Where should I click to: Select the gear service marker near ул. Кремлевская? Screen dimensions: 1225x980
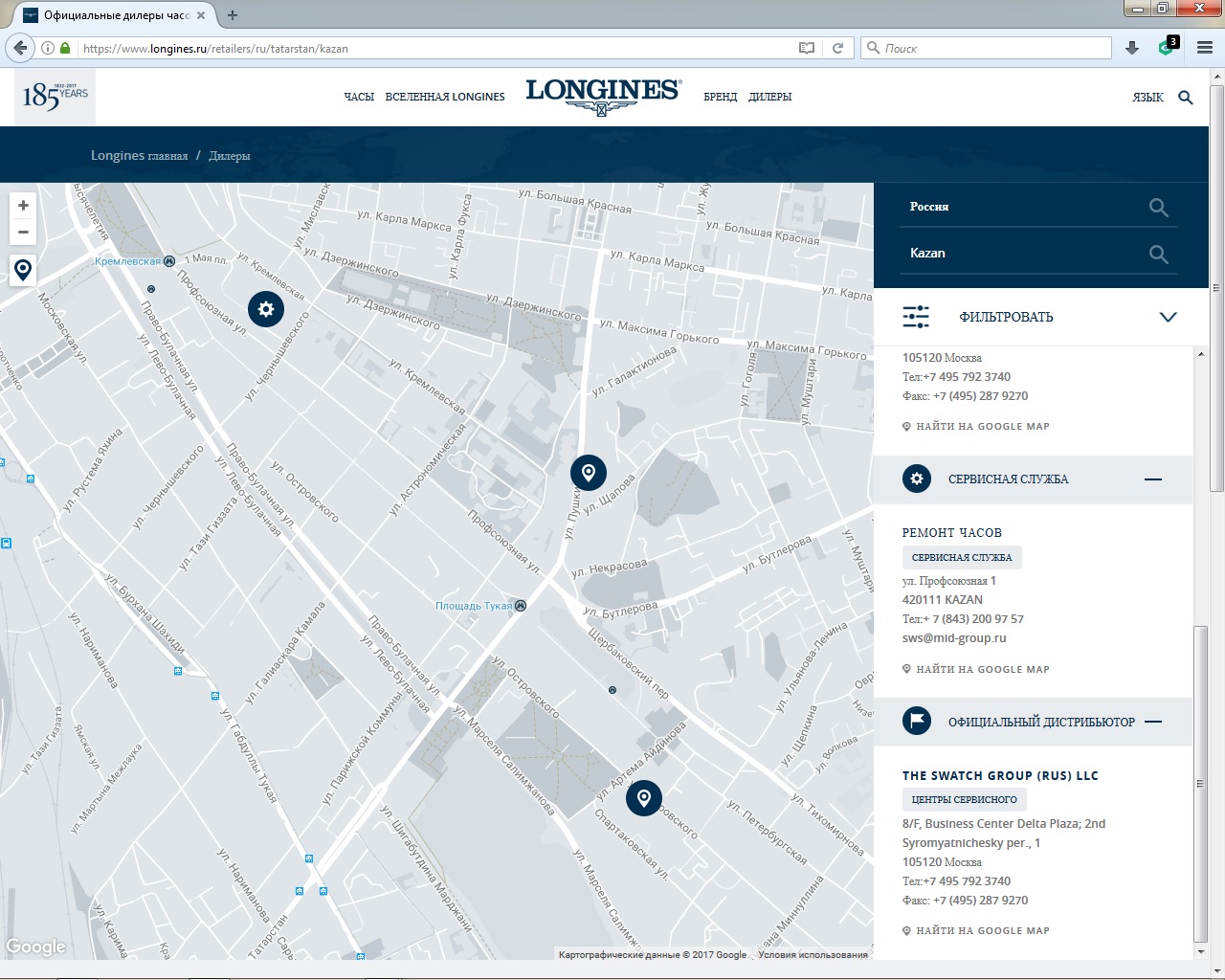tap(266, 309)
